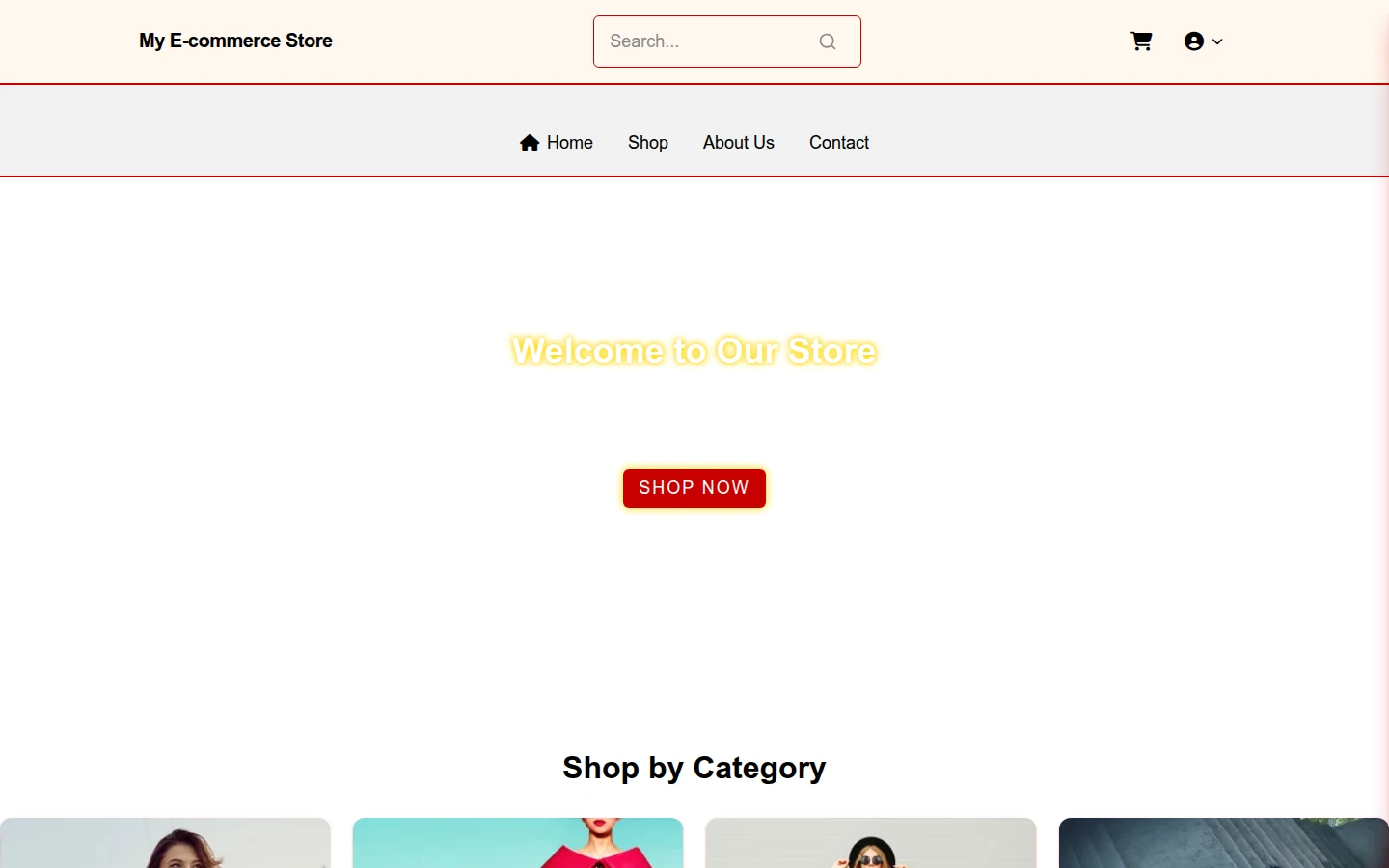Expand the account dropdown chevron
The width and height of the screenshot is (1389, 868).
click(x=1217, y=41)
